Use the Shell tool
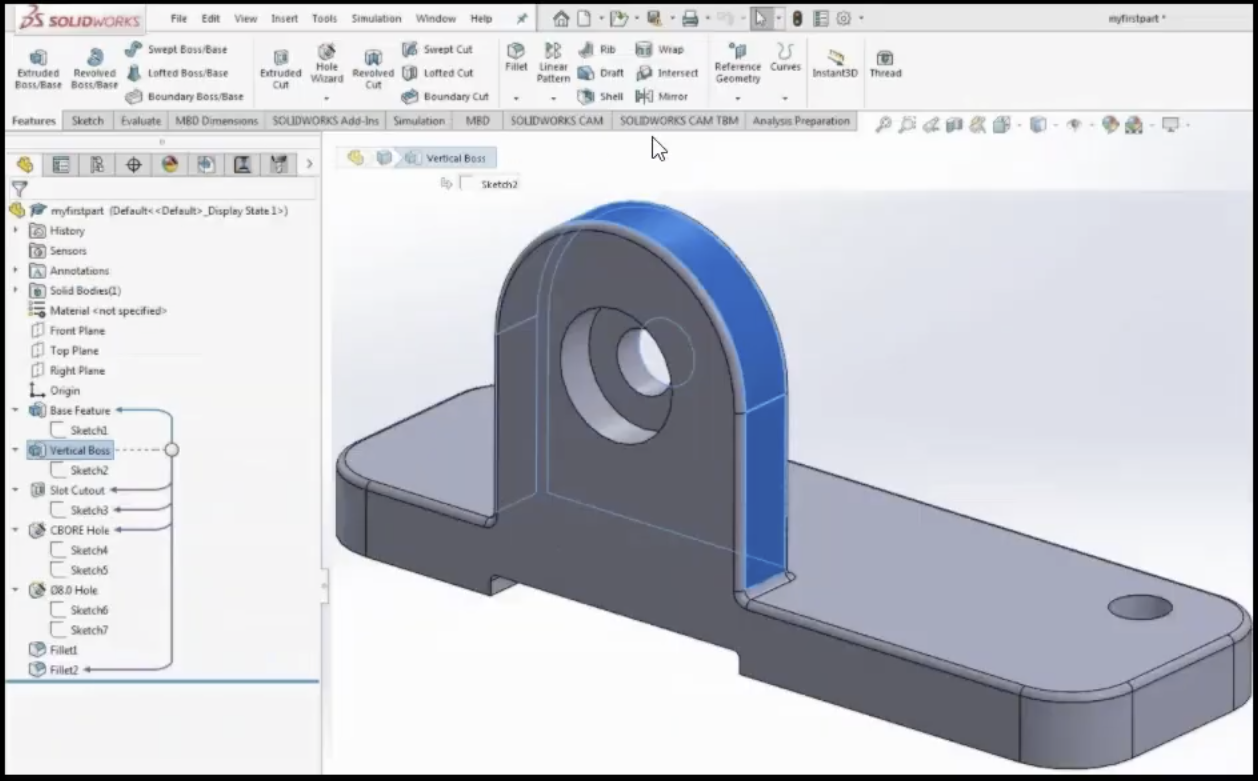1258x781 pixels. click(600, 97)
